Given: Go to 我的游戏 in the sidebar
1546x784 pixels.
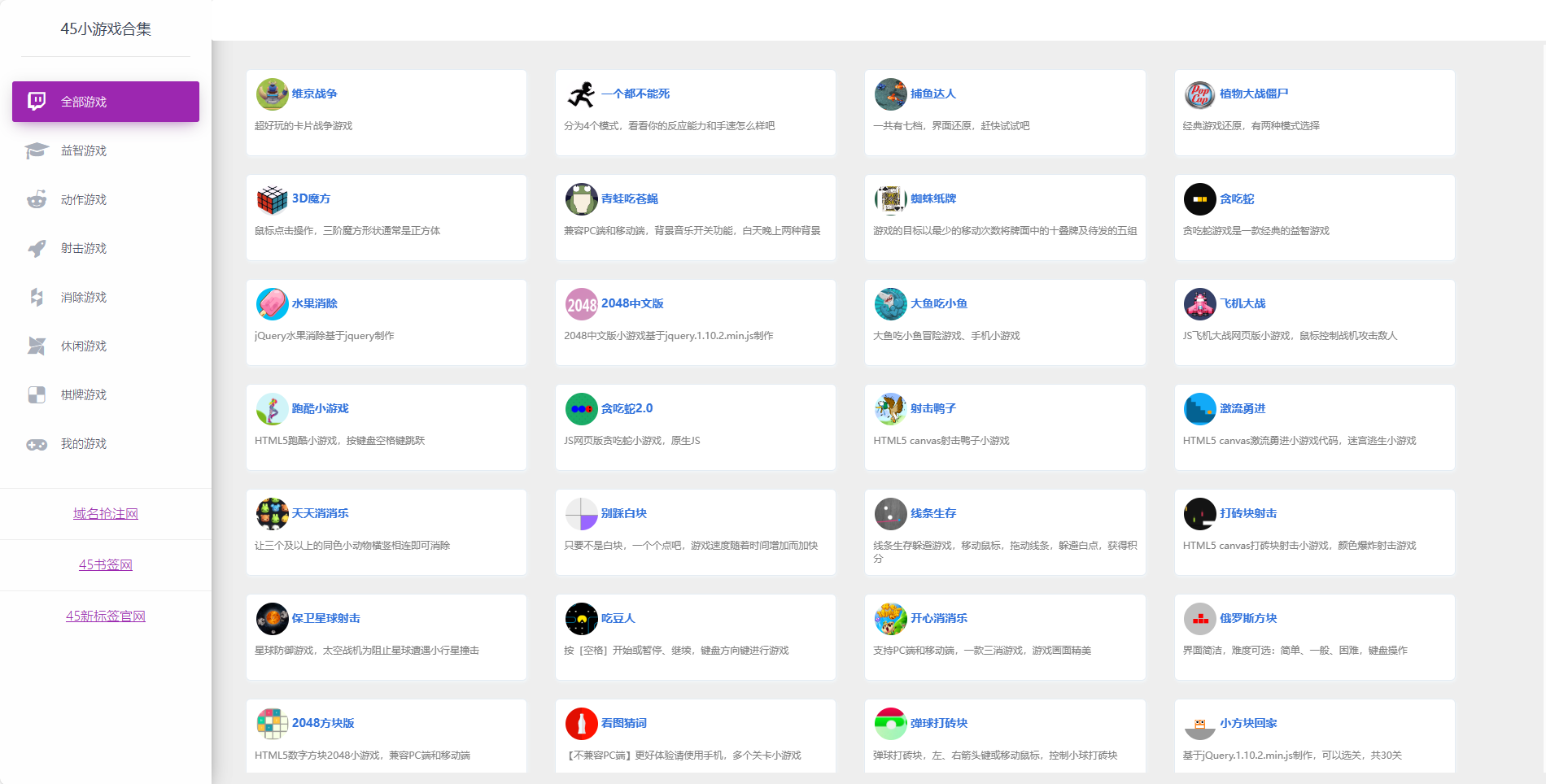Looking at the screenshot, I should pos(84,443).
